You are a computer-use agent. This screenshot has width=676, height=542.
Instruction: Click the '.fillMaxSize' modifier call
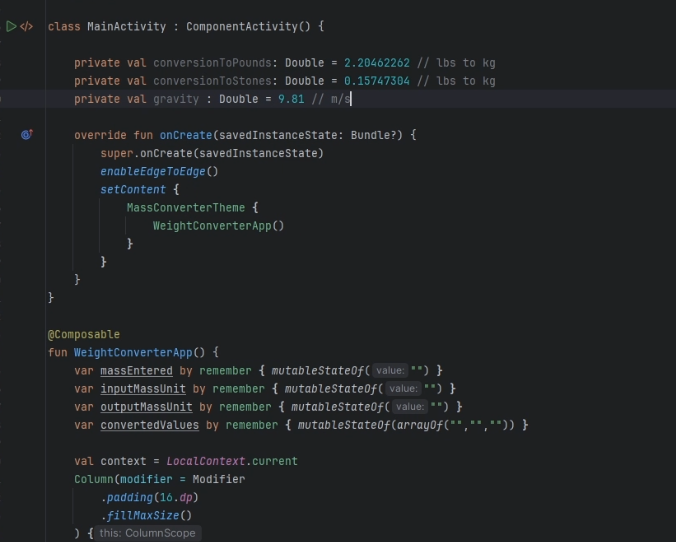[x=143, y=516]
